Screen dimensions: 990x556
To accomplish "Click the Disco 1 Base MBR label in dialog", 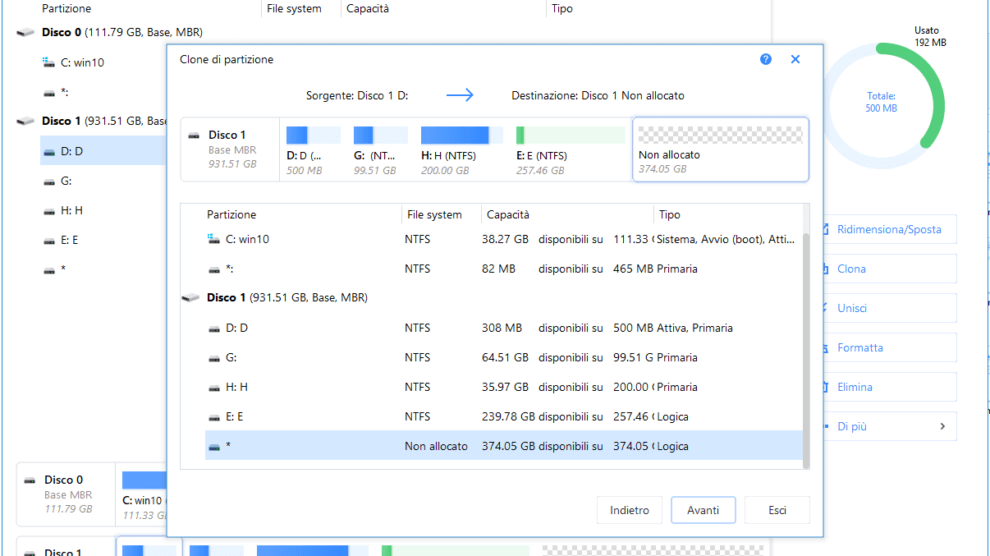I will click(232, 150).
